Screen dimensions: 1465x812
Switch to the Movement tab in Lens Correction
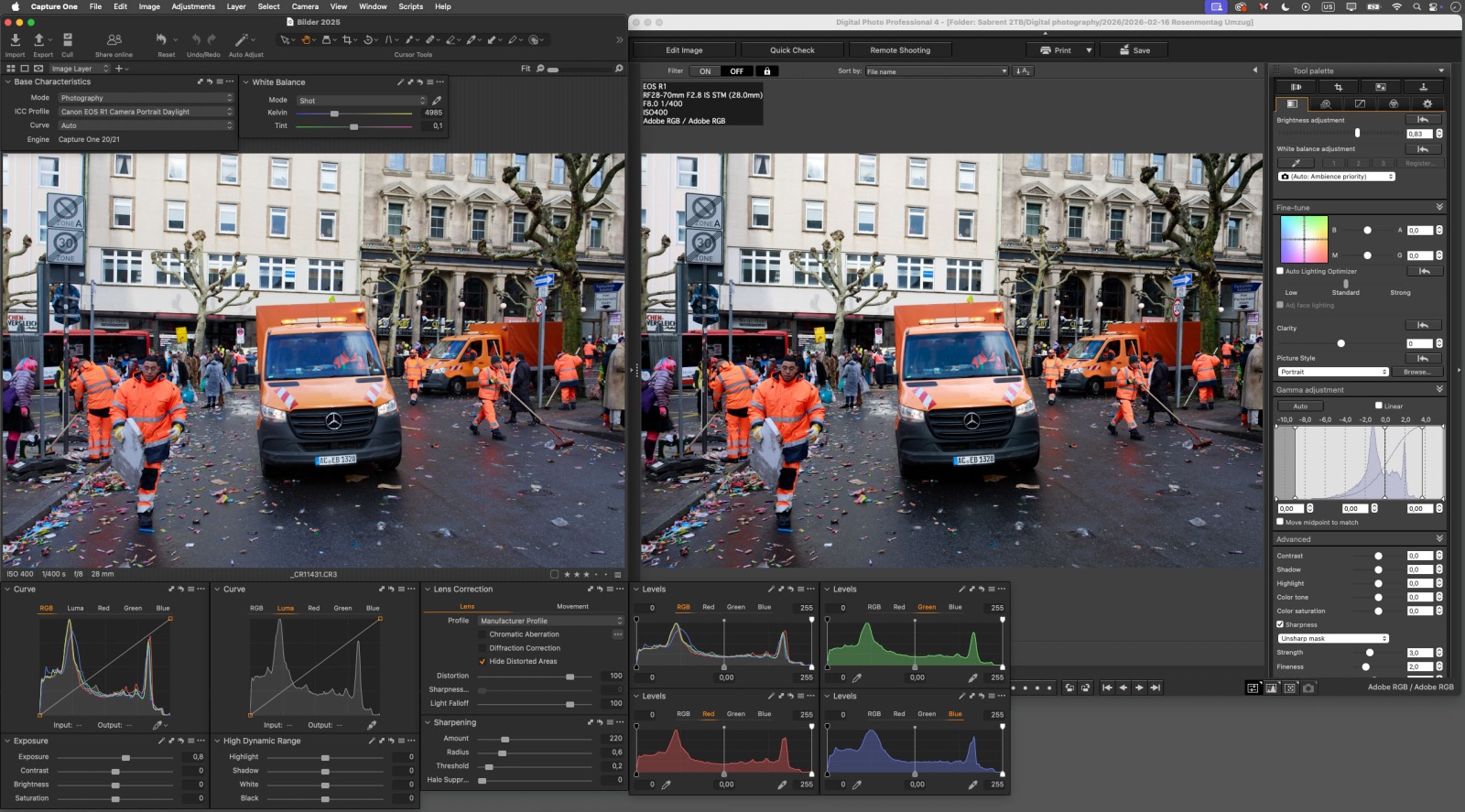(x=572, y=606)
